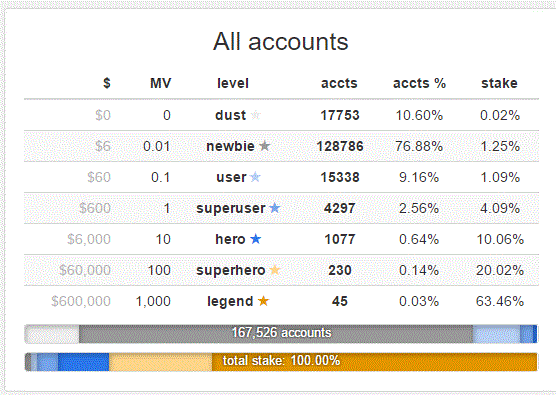This screenshot has width=556, height=395.
Task: Click the 'MV' column header
Action: click(161, 83)
